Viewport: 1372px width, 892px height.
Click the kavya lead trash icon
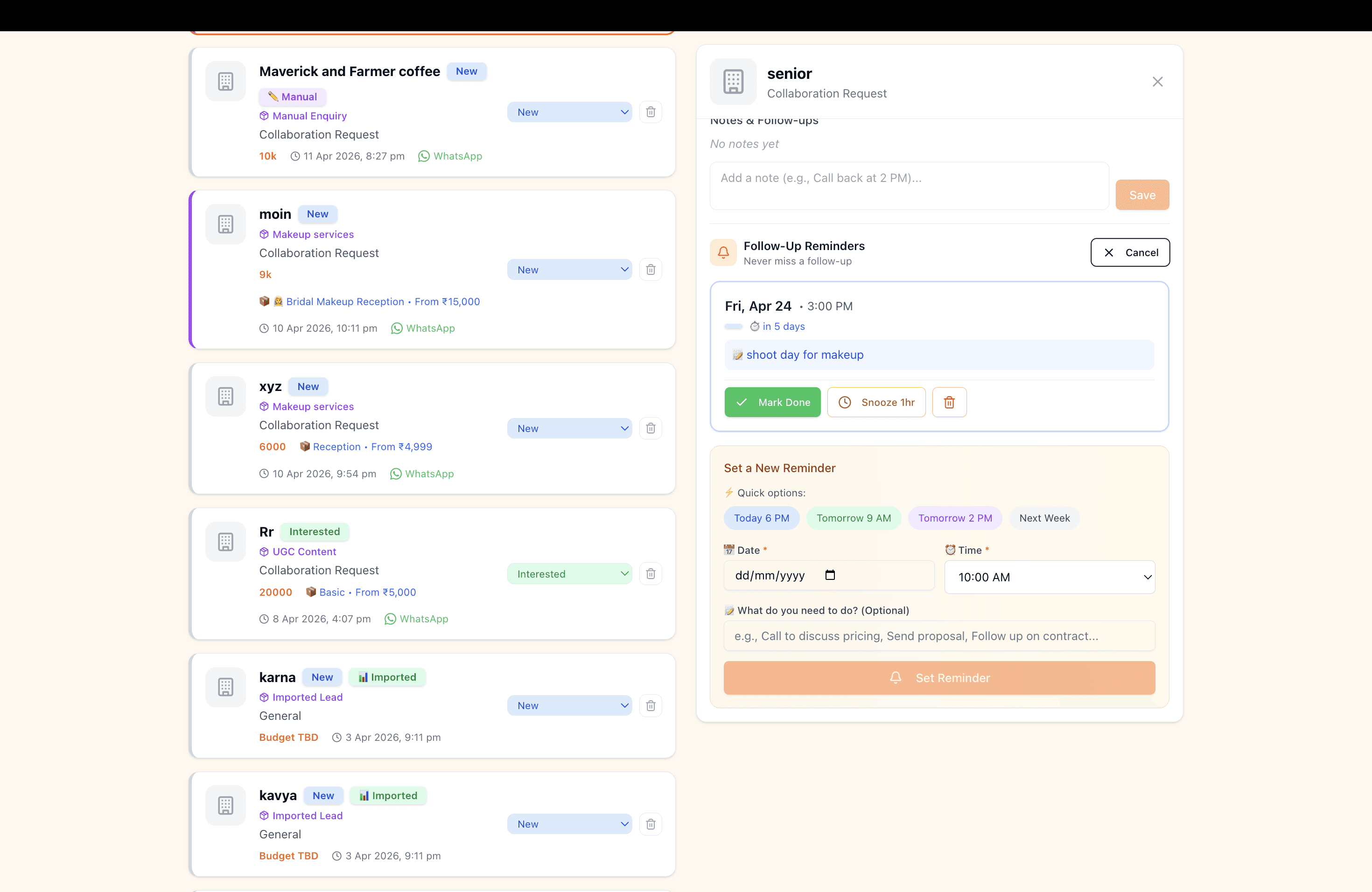point(650,824)
